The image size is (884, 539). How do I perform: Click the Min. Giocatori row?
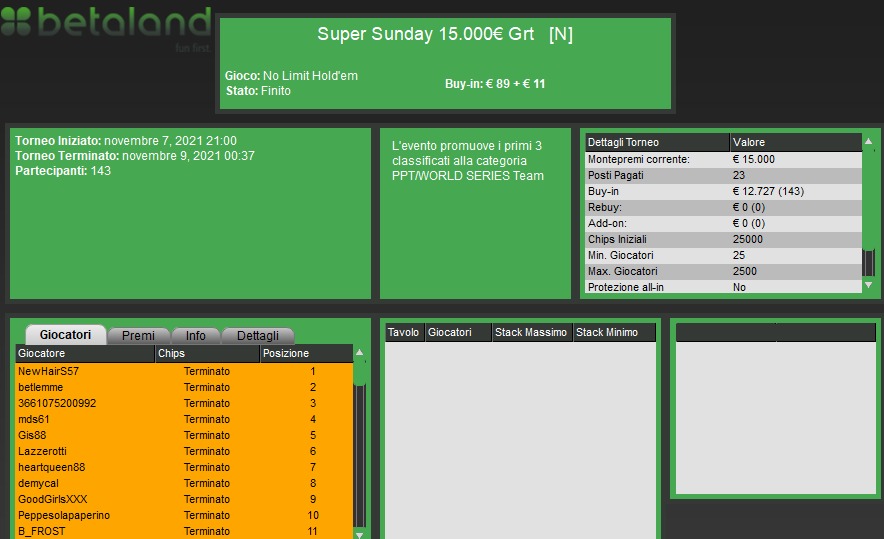click(x=723, y=255)
